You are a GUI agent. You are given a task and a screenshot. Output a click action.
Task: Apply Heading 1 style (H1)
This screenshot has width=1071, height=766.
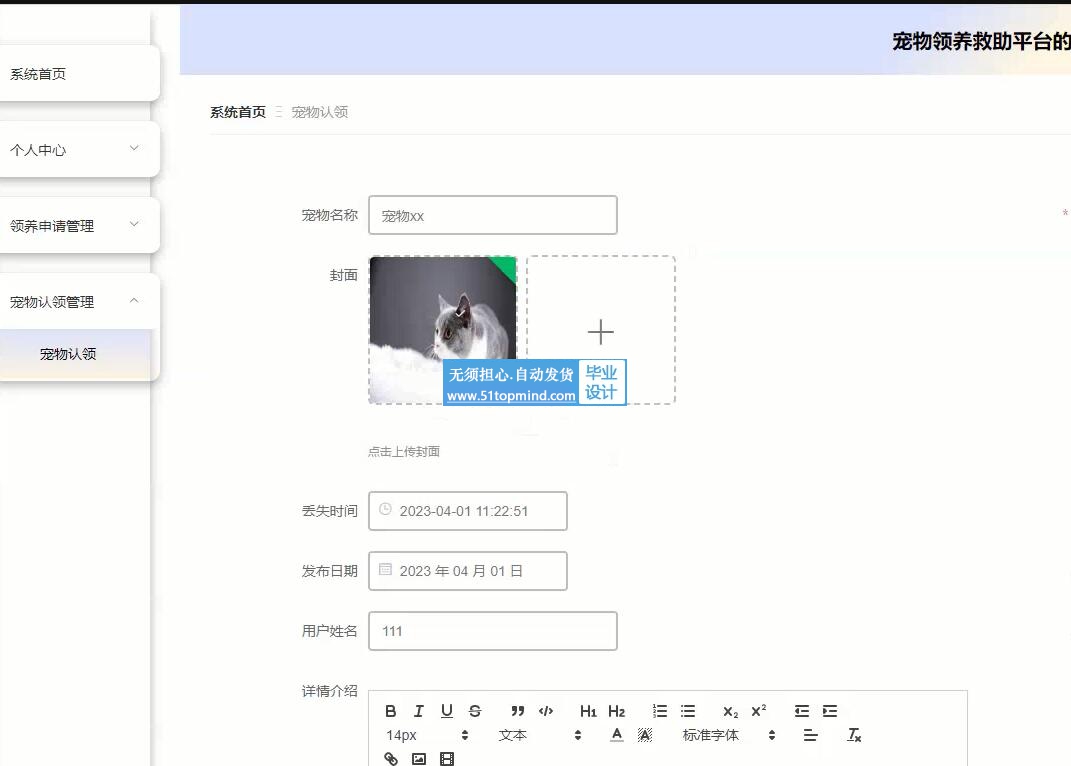point(588,711)
